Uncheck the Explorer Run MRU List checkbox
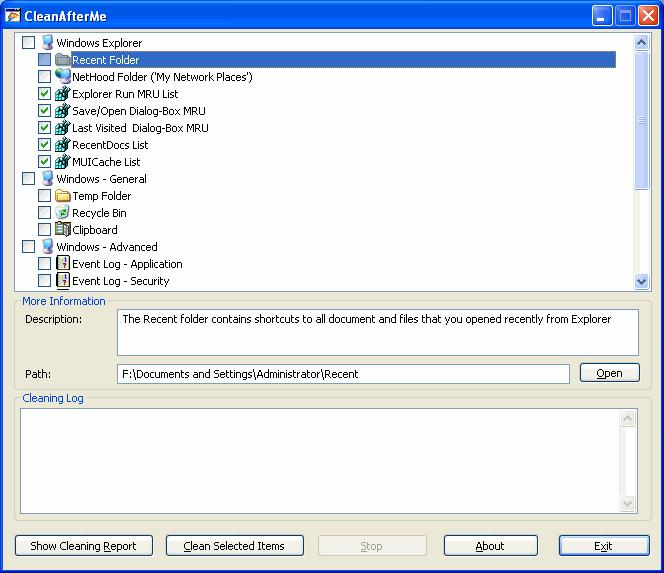This screenshot has width=664, height=573. (x=44, y=94)
